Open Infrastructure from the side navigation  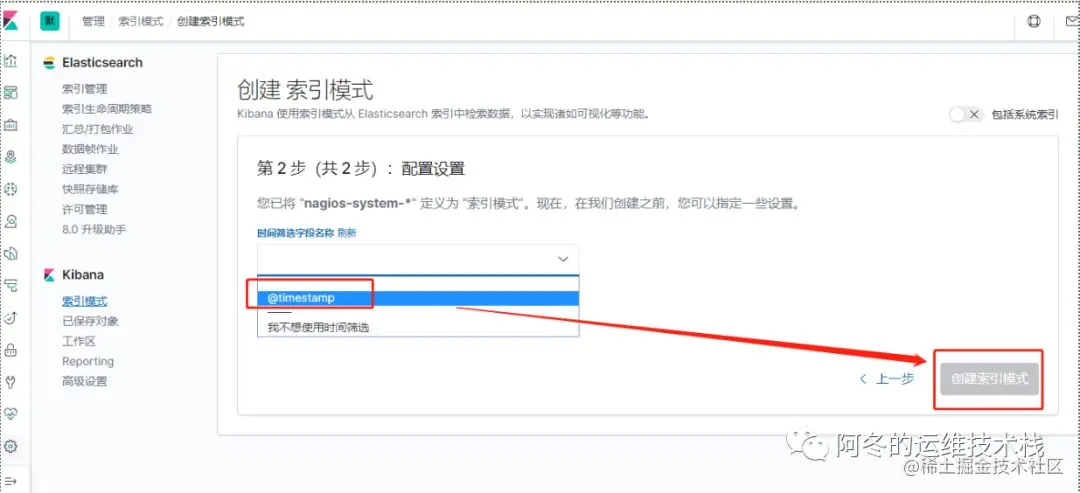(x=10, y=222)
